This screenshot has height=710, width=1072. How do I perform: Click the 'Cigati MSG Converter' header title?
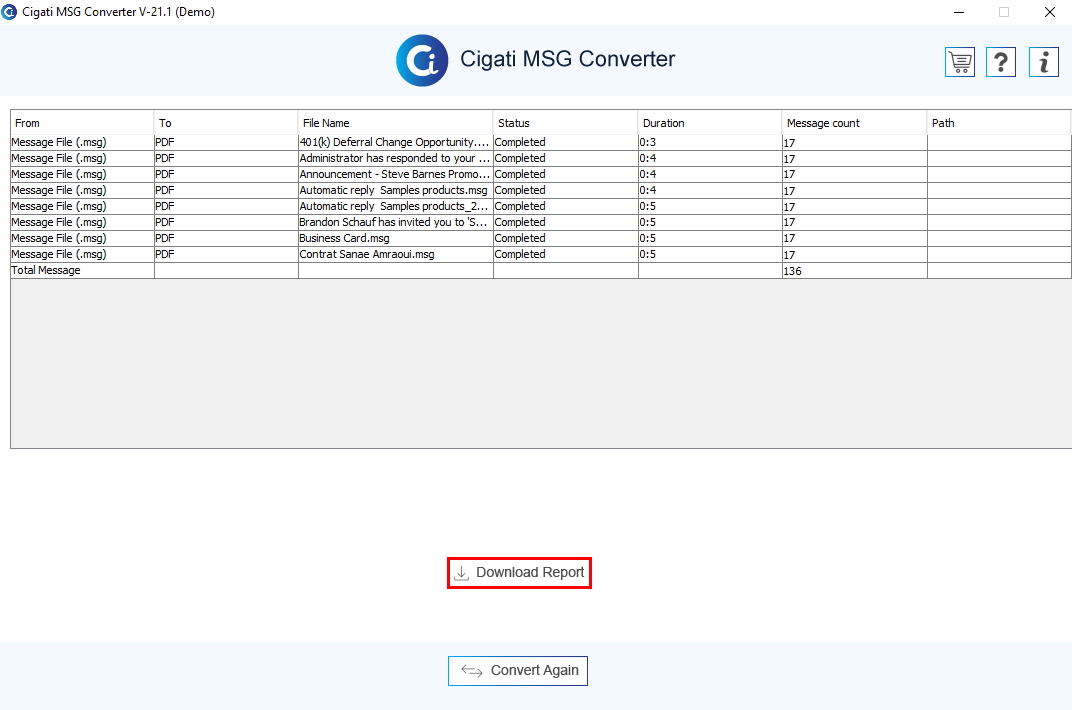point(567,59)
